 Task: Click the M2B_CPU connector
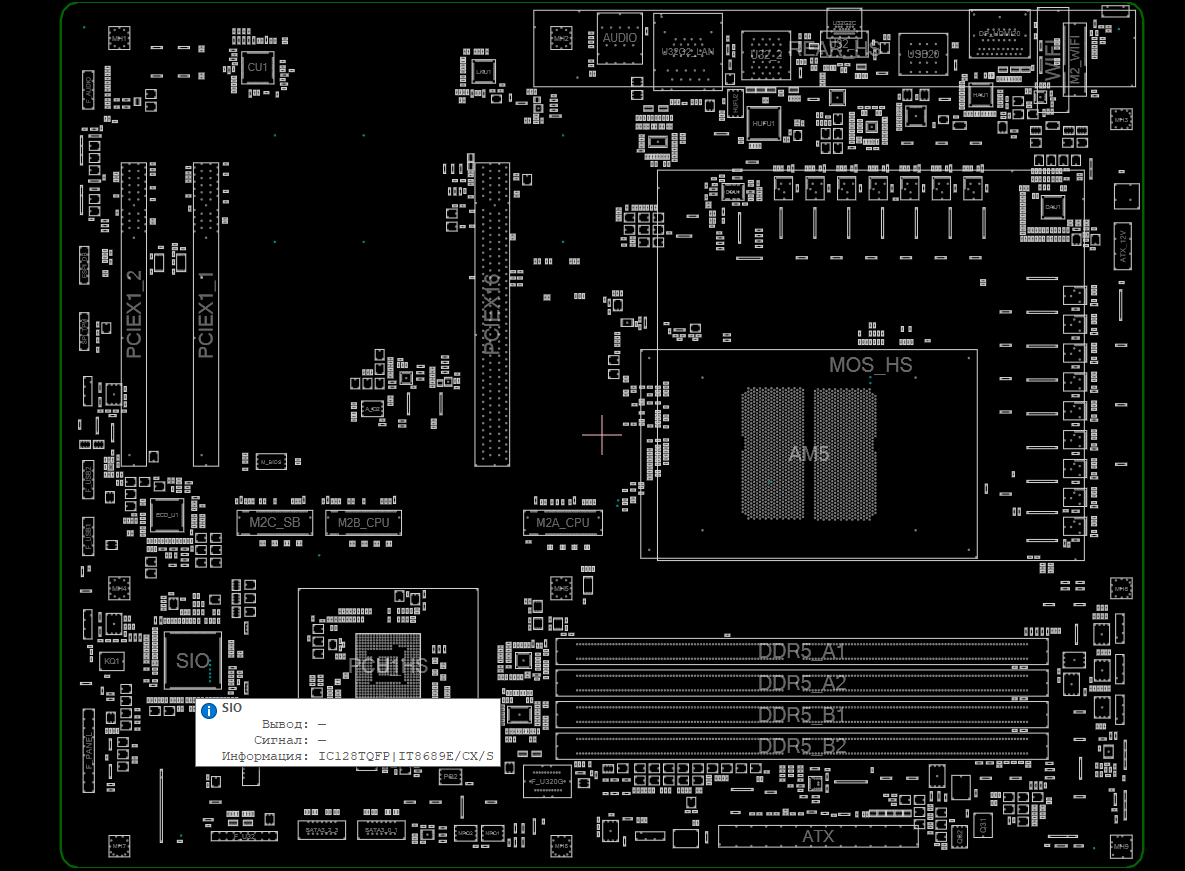click(x=363, y=522)
